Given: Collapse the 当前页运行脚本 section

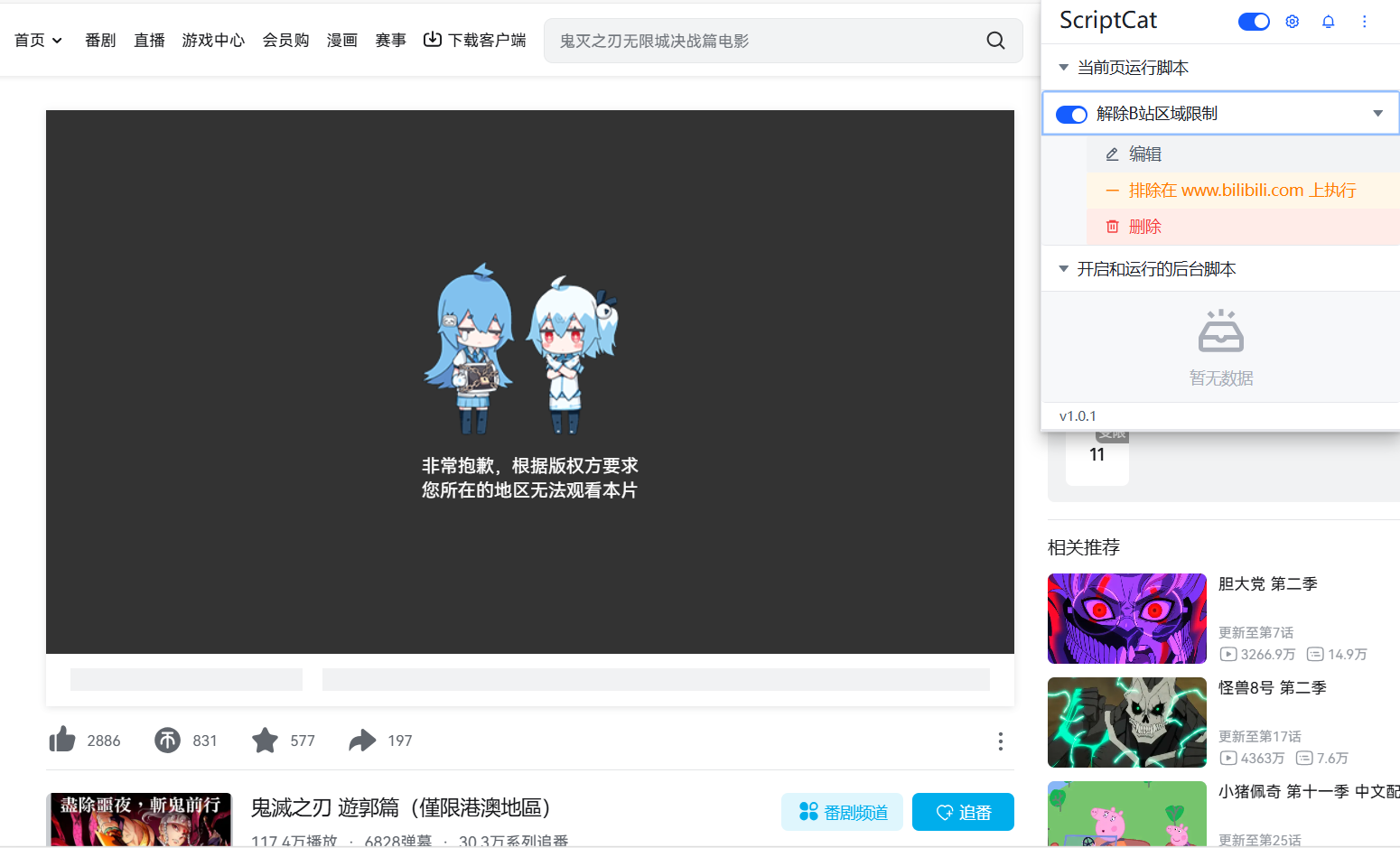Looking at the screenshot, I should 1063,68.
